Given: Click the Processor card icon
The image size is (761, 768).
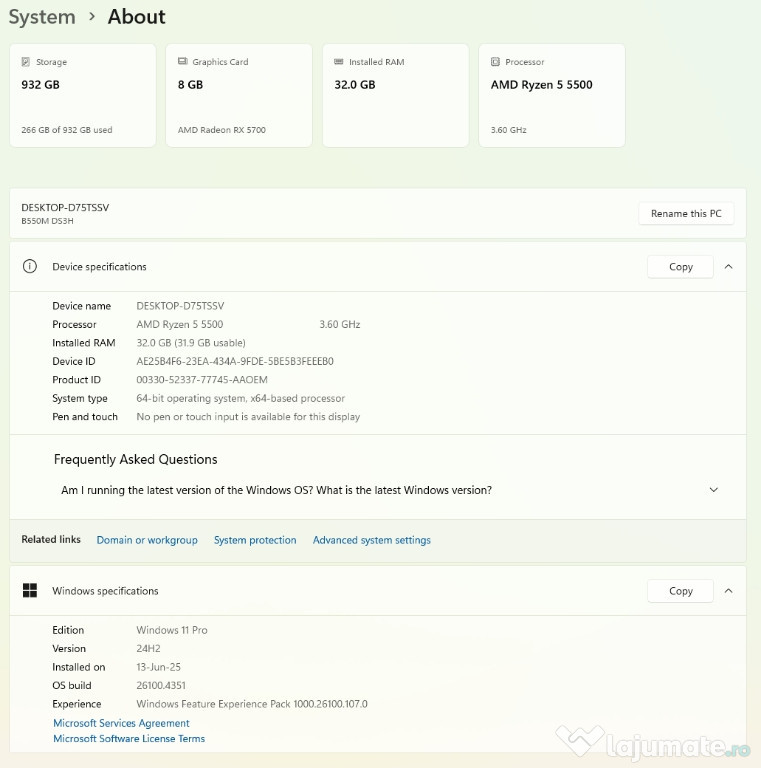Looking at the screenshot, I should coord(495,62).
